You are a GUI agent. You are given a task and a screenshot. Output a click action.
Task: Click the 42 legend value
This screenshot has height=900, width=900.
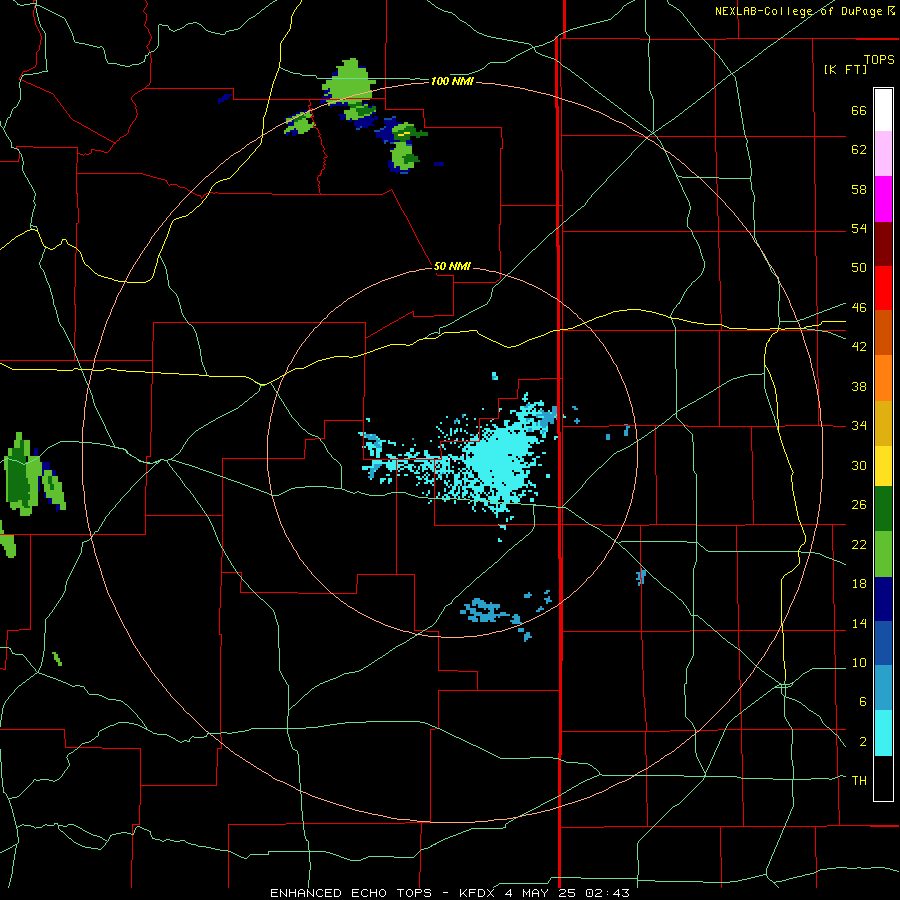[859, 346]
